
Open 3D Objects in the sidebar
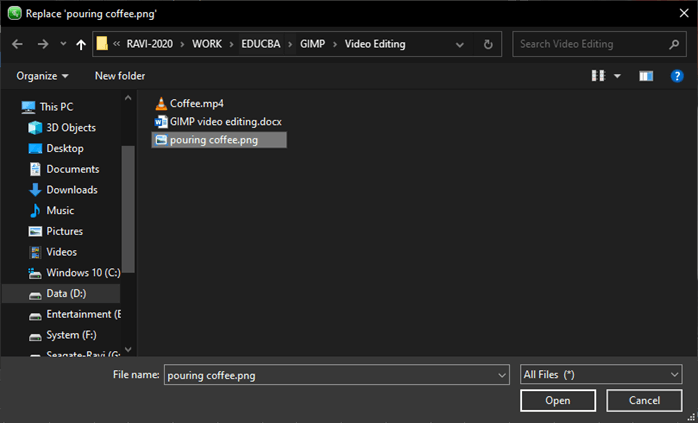tap(71, 128)
